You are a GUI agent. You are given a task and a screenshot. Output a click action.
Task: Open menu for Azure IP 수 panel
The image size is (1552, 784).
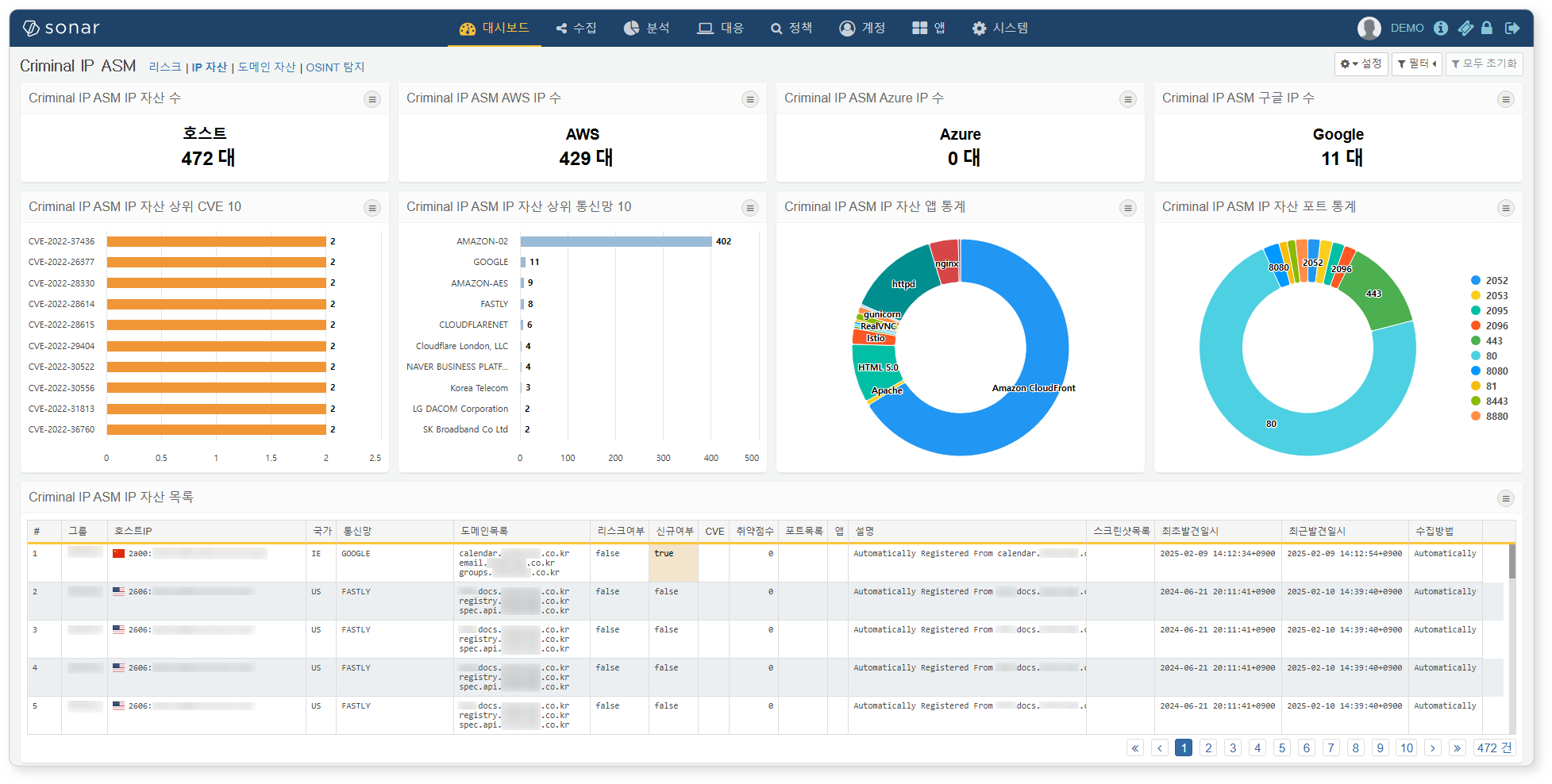[1127, 99]
